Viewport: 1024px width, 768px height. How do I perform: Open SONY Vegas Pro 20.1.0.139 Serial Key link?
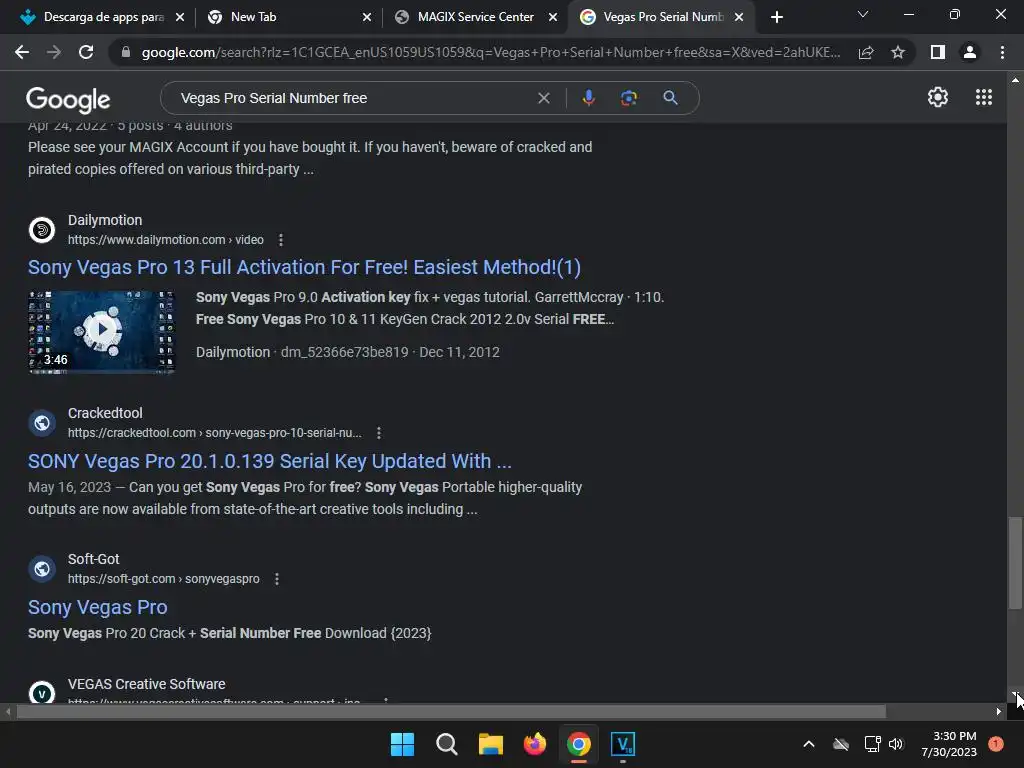coord(270,461)
